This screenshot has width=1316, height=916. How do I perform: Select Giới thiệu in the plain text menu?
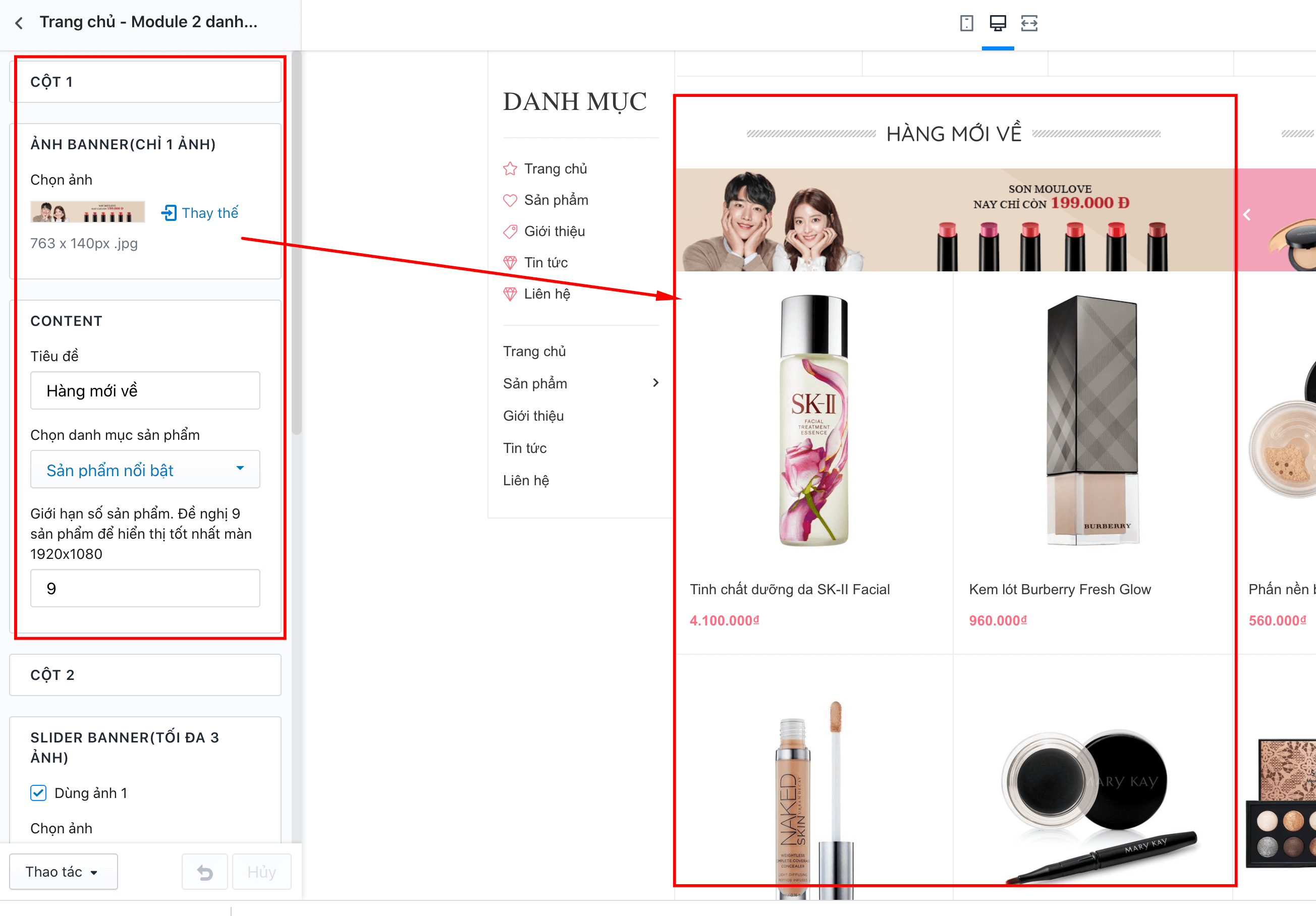click(533, 416)
